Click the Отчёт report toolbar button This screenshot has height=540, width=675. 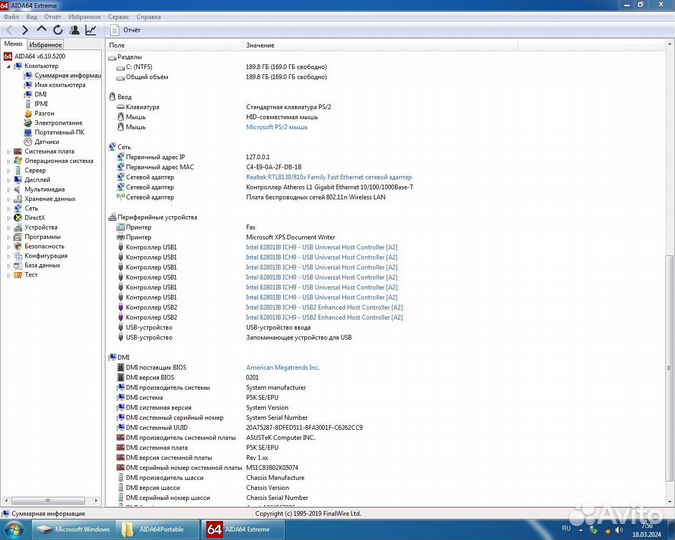(125, 30)
